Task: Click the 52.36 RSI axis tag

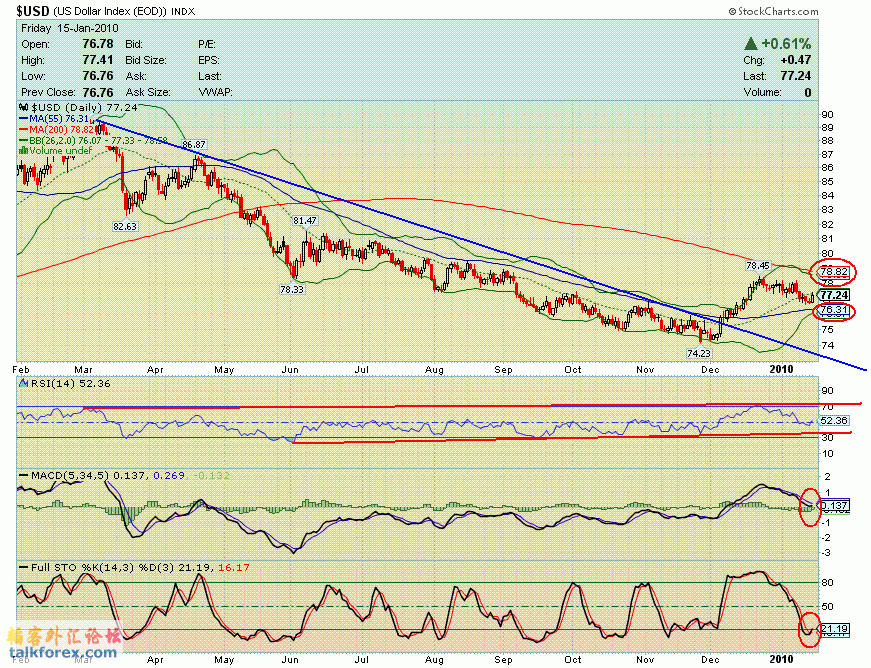Action: coord(834,420)
